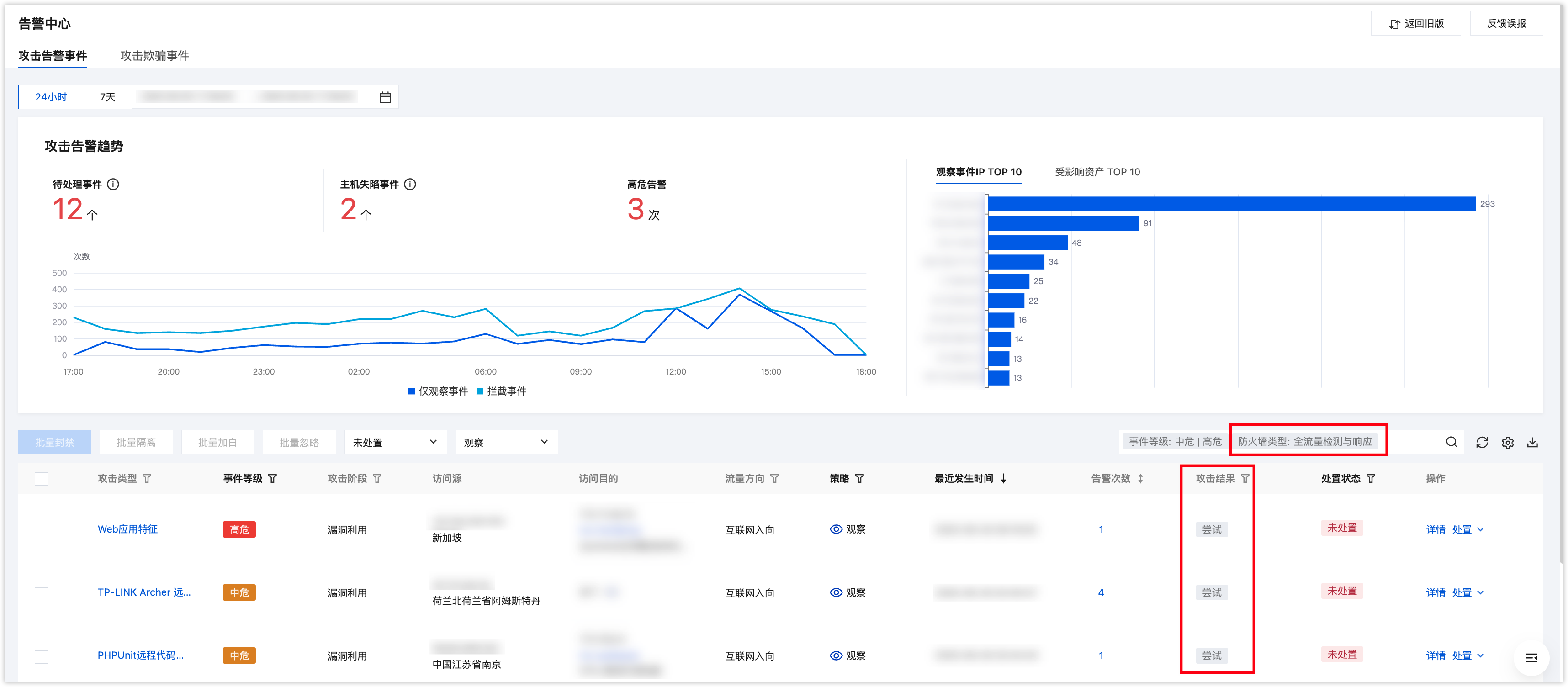This screenshot has width=1568, height=687.
Task: Click the floating menu icon at bottom right
Action: tap(1531, 657)
